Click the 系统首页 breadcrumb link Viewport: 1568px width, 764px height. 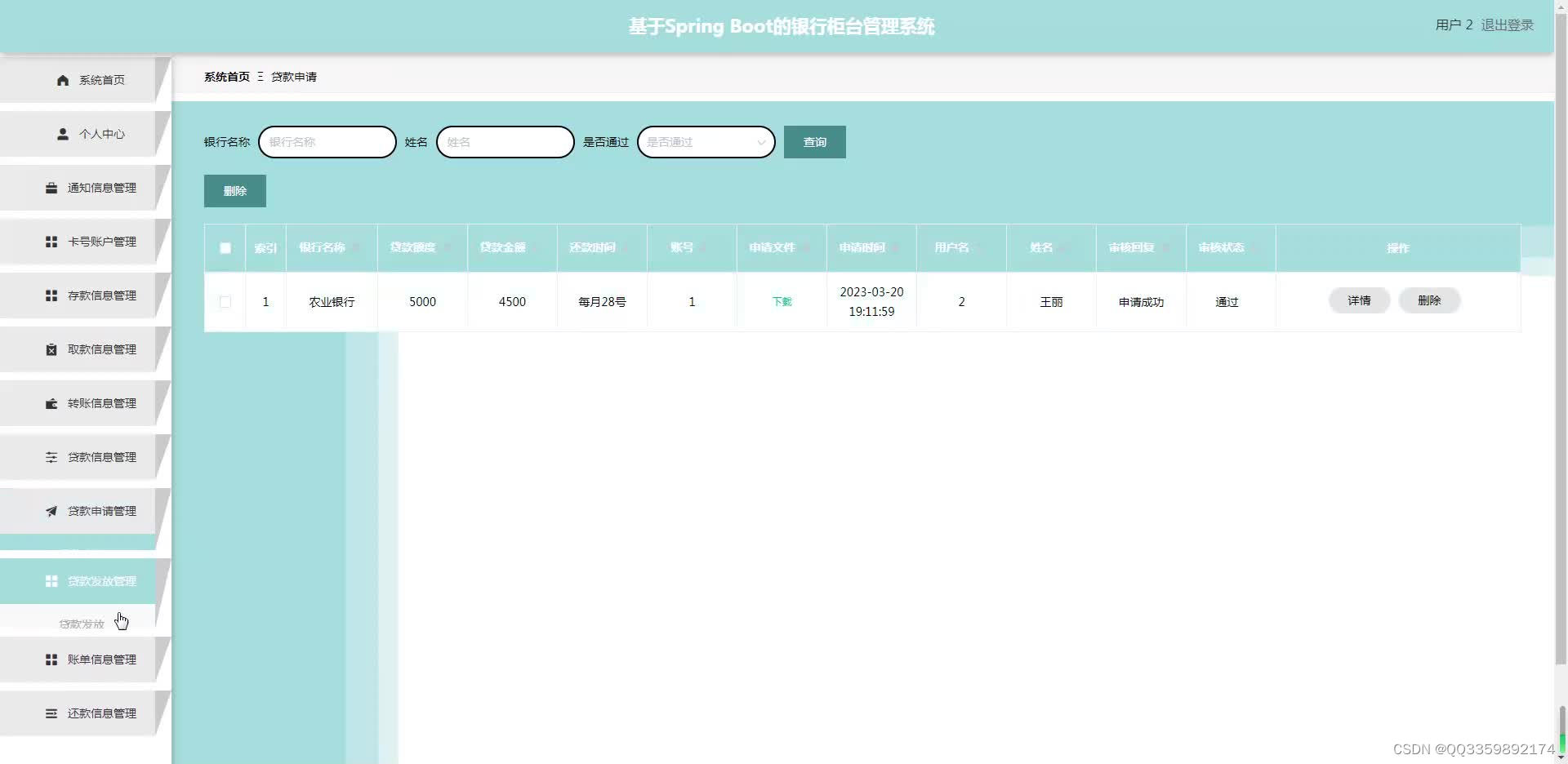227,77
